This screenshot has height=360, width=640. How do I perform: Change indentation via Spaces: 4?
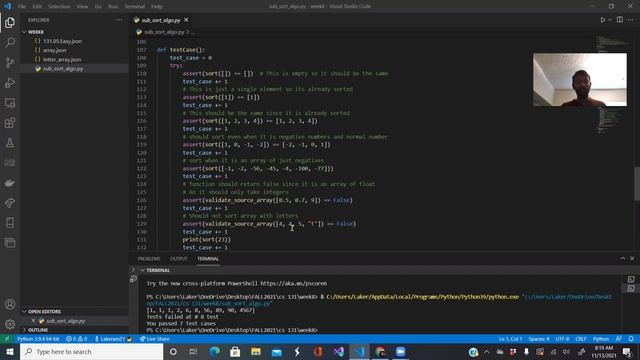(x=539, y=339)
